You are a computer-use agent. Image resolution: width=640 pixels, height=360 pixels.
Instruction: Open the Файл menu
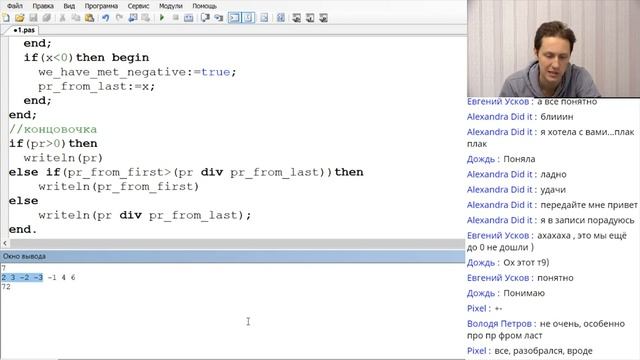[15, 6]
